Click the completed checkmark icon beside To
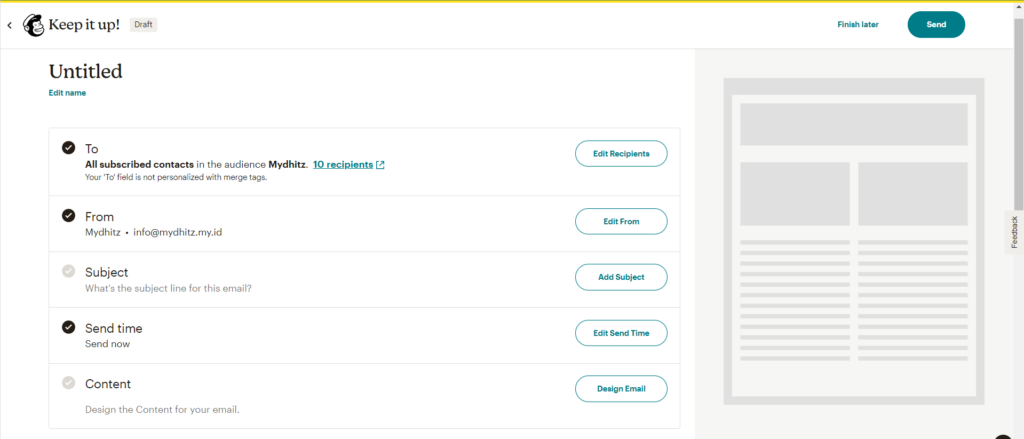The image size is (1024, 439). [68, 148]
